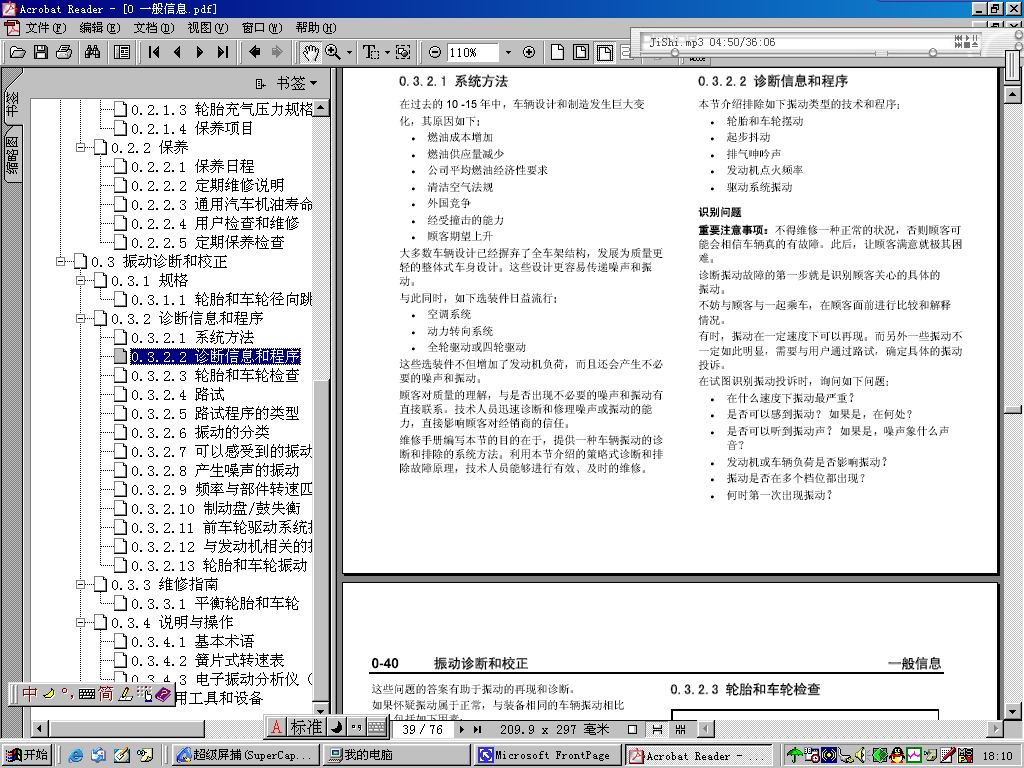Viewport: 1024px width, 768px height.
Task: Collapse the 0.3.4 说明与操作 bookmark node
Action: [80, 622]
